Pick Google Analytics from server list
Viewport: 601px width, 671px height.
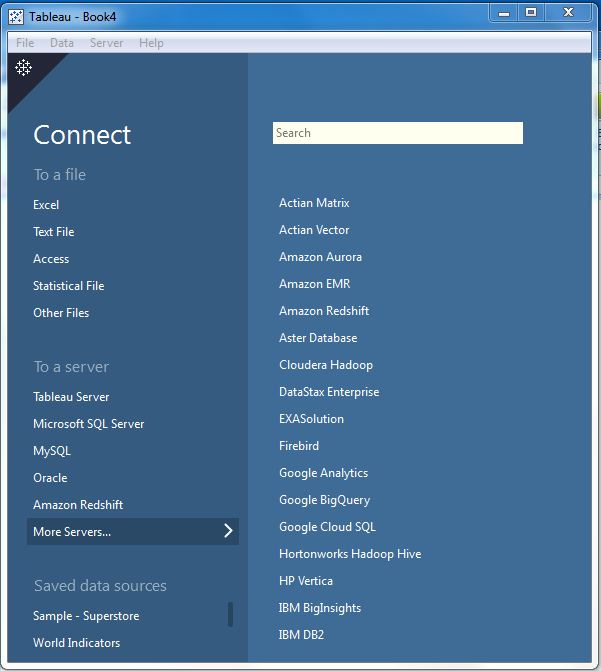(323, 473)
